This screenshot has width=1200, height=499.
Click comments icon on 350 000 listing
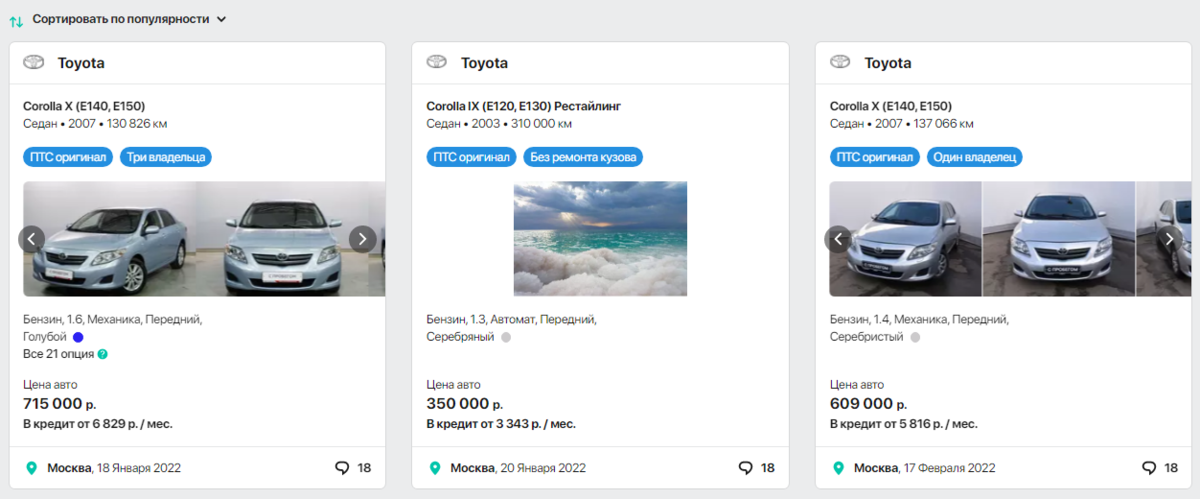point(745,467)
